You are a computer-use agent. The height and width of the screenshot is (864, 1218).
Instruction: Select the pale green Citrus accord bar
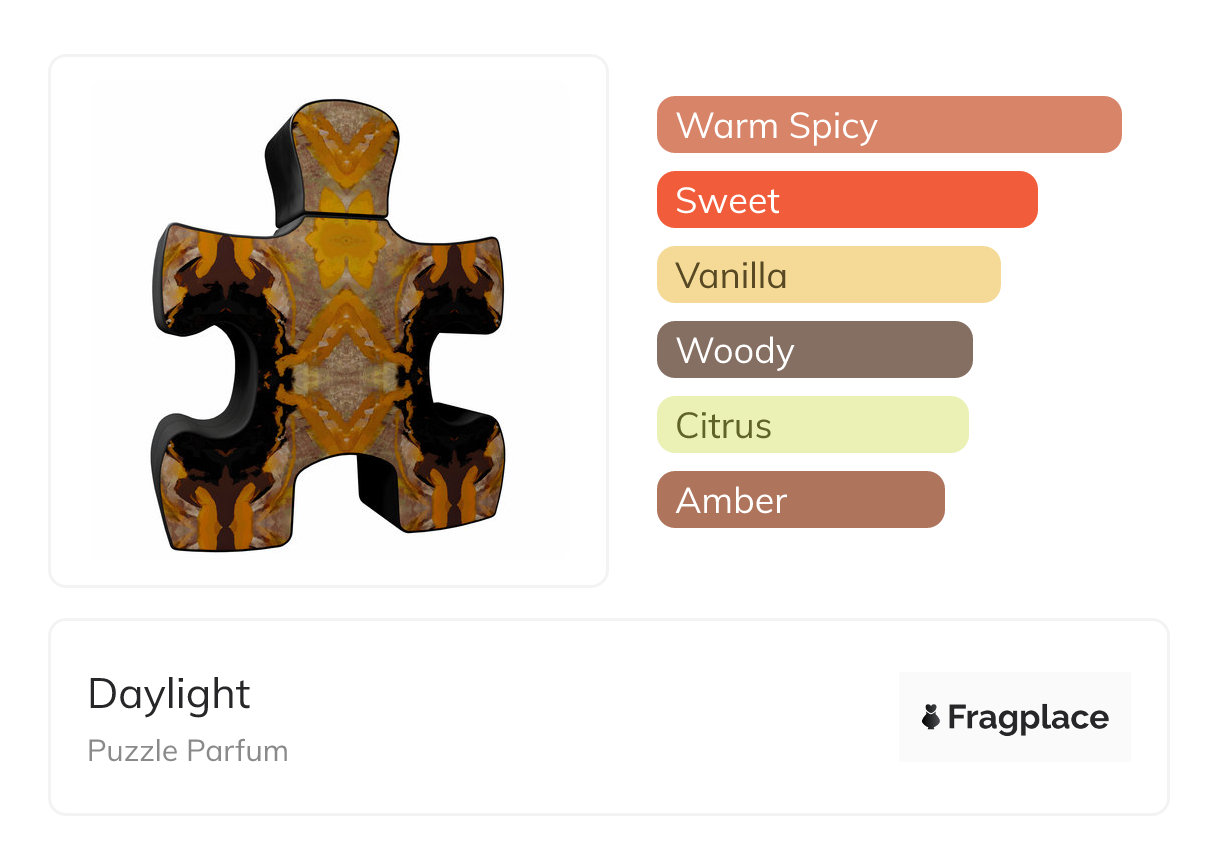pos(812,425)
